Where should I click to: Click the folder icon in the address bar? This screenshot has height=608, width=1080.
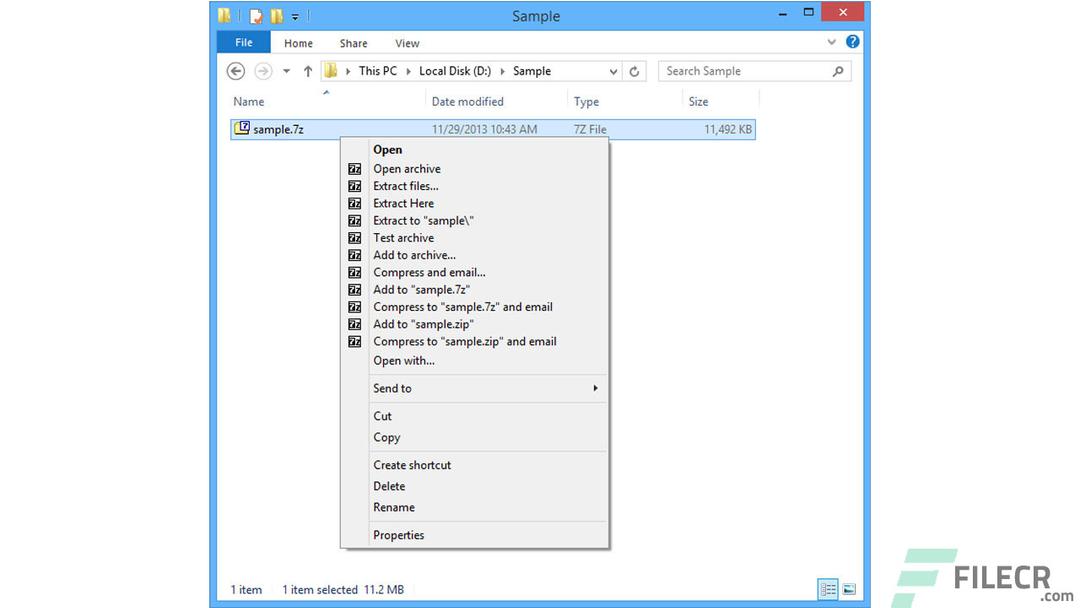(x=330, y=70)
